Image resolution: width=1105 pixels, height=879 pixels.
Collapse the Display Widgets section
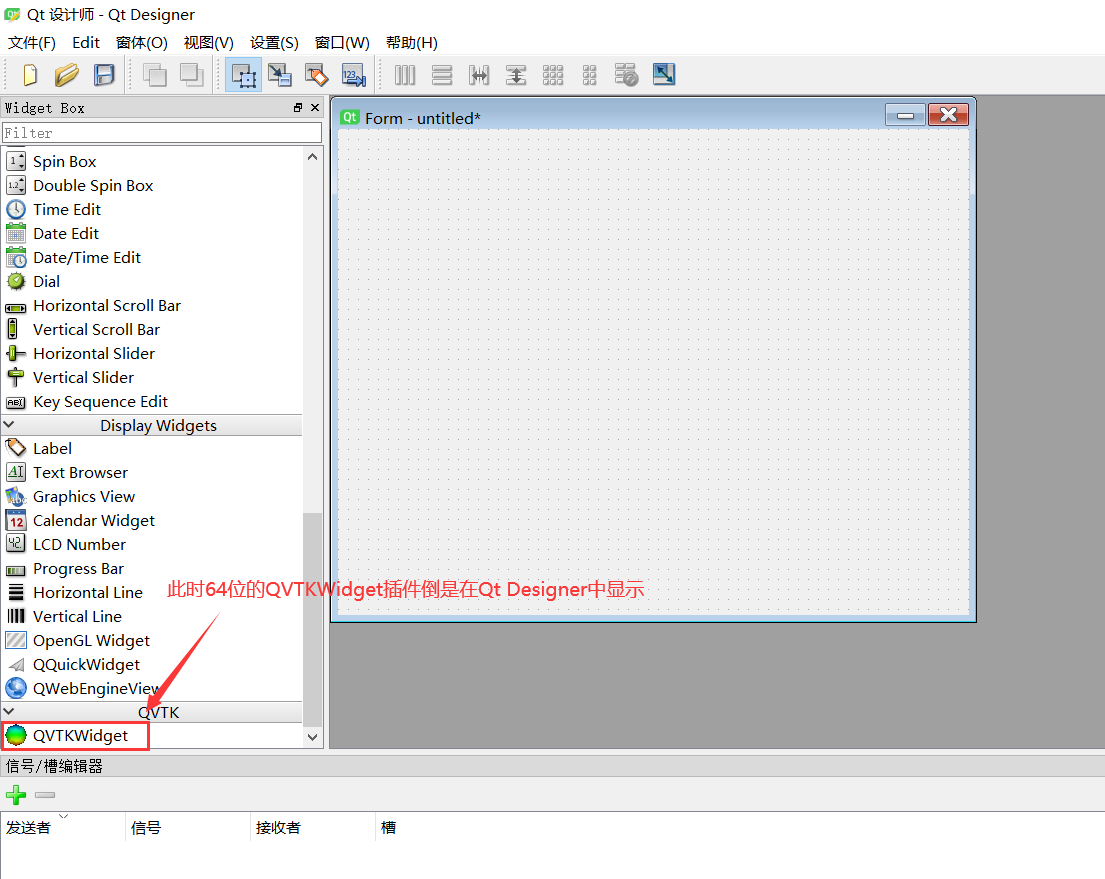10,425
